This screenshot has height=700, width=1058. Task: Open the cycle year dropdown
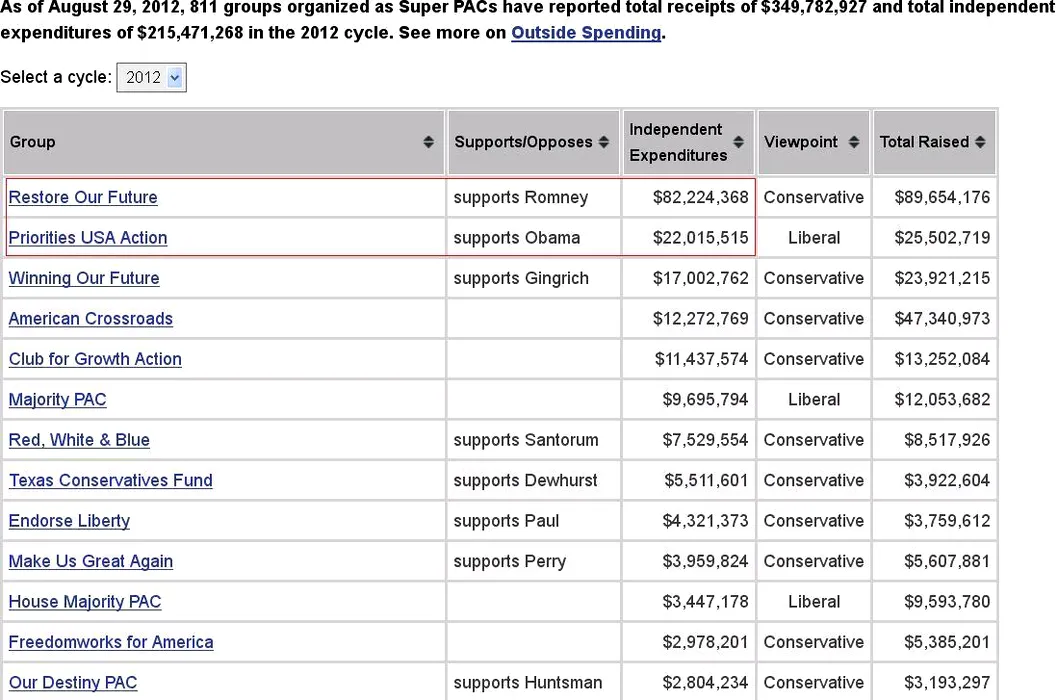[152, 77]
